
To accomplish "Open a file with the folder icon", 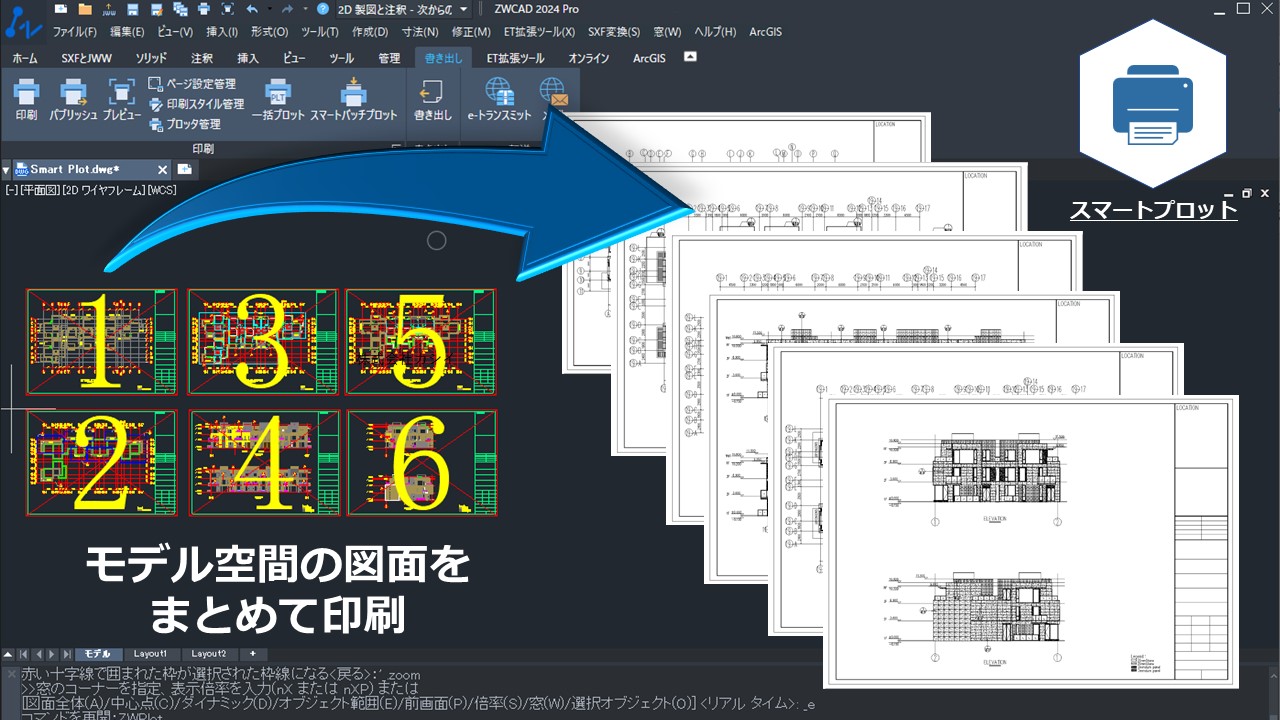I will [85, 9].
